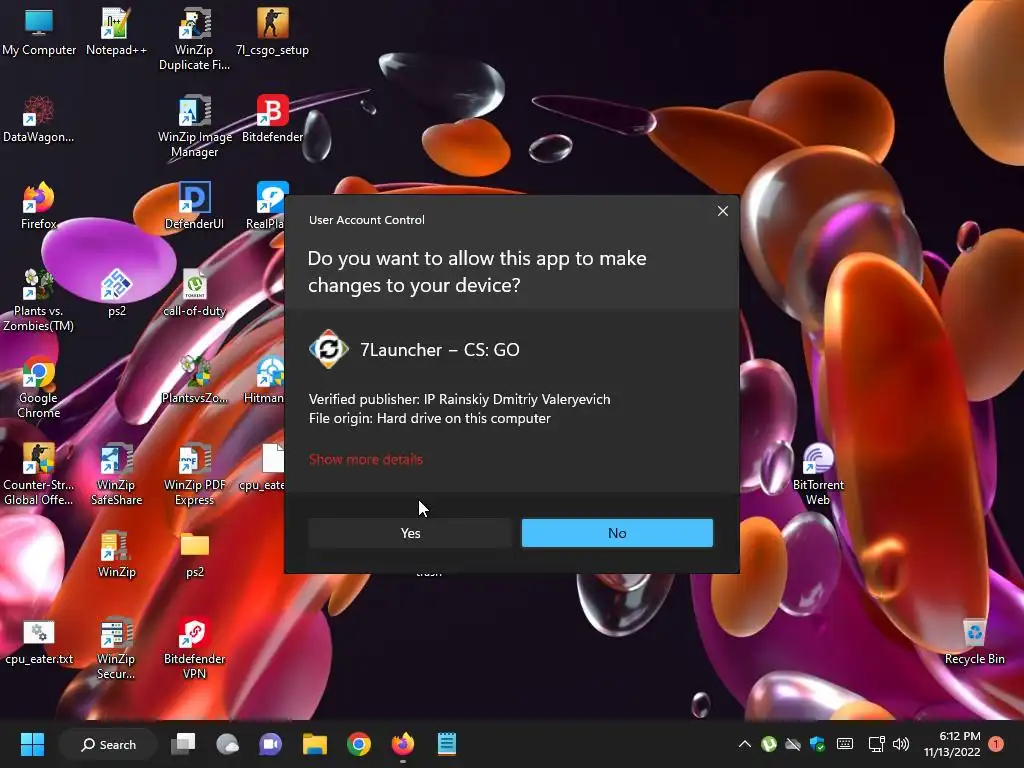Click the Windows Security shield tray icon
1024x768 pixels.
[817, 744]
